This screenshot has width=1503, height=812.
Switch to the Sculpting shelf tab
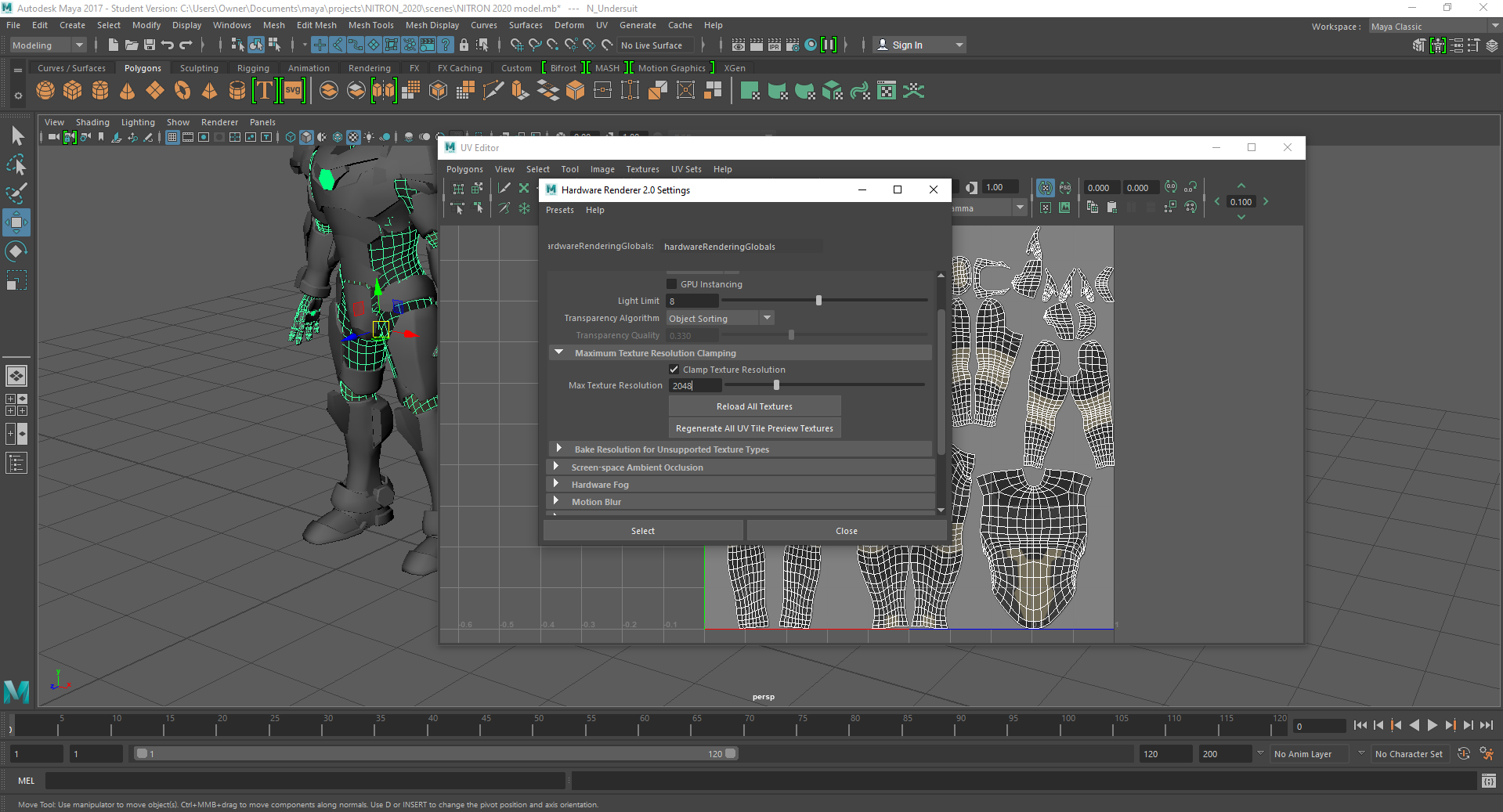tap(198, 67)
